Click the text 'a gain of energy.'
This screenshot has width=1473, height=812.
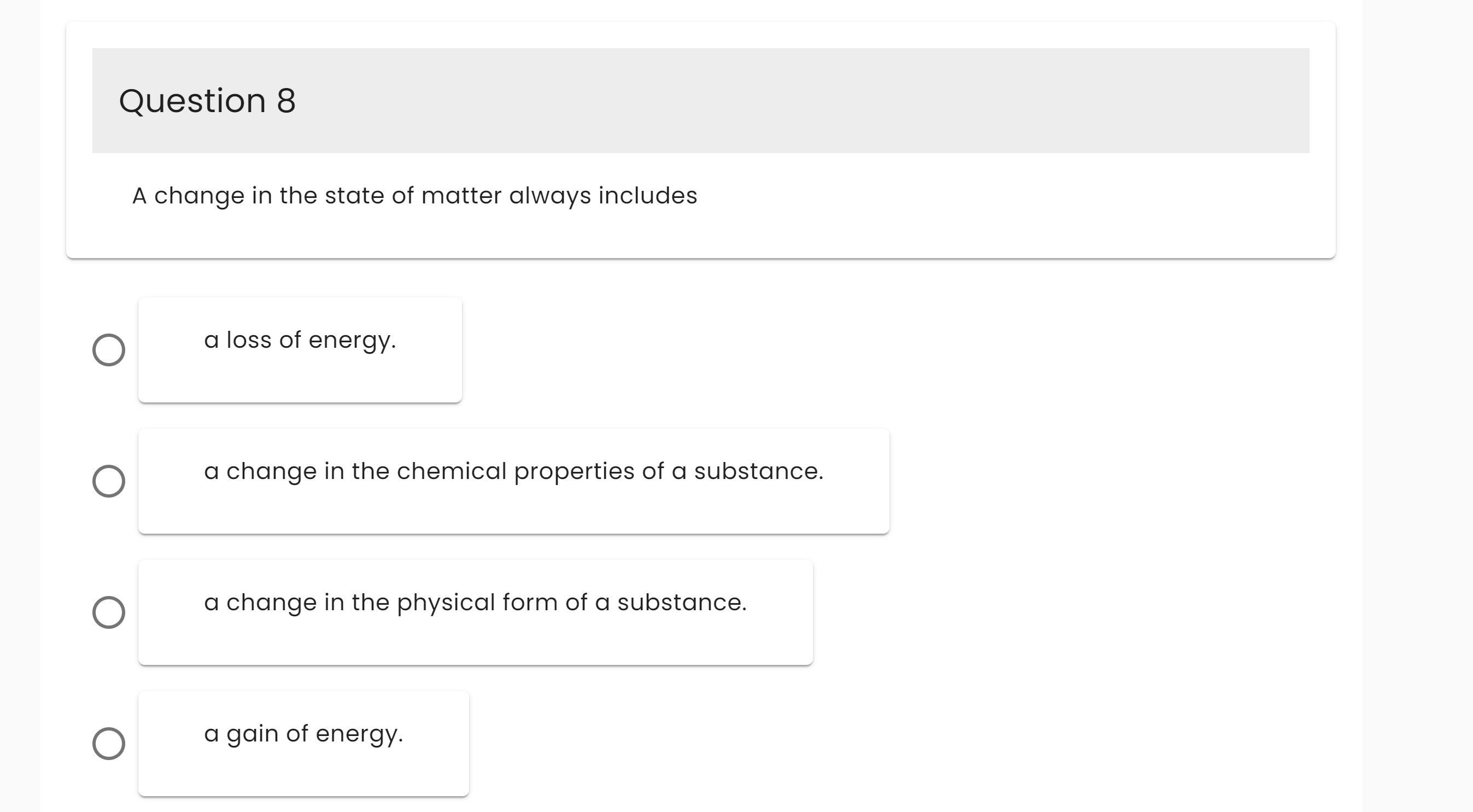coord(303,734)
